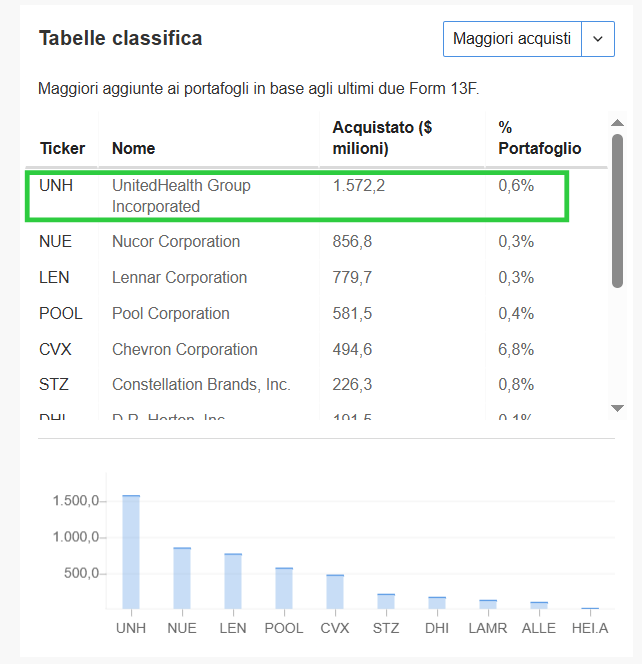Screen dimensions: 642x664
Task: Click Pool Corporation name
Action: coord(171,313)
